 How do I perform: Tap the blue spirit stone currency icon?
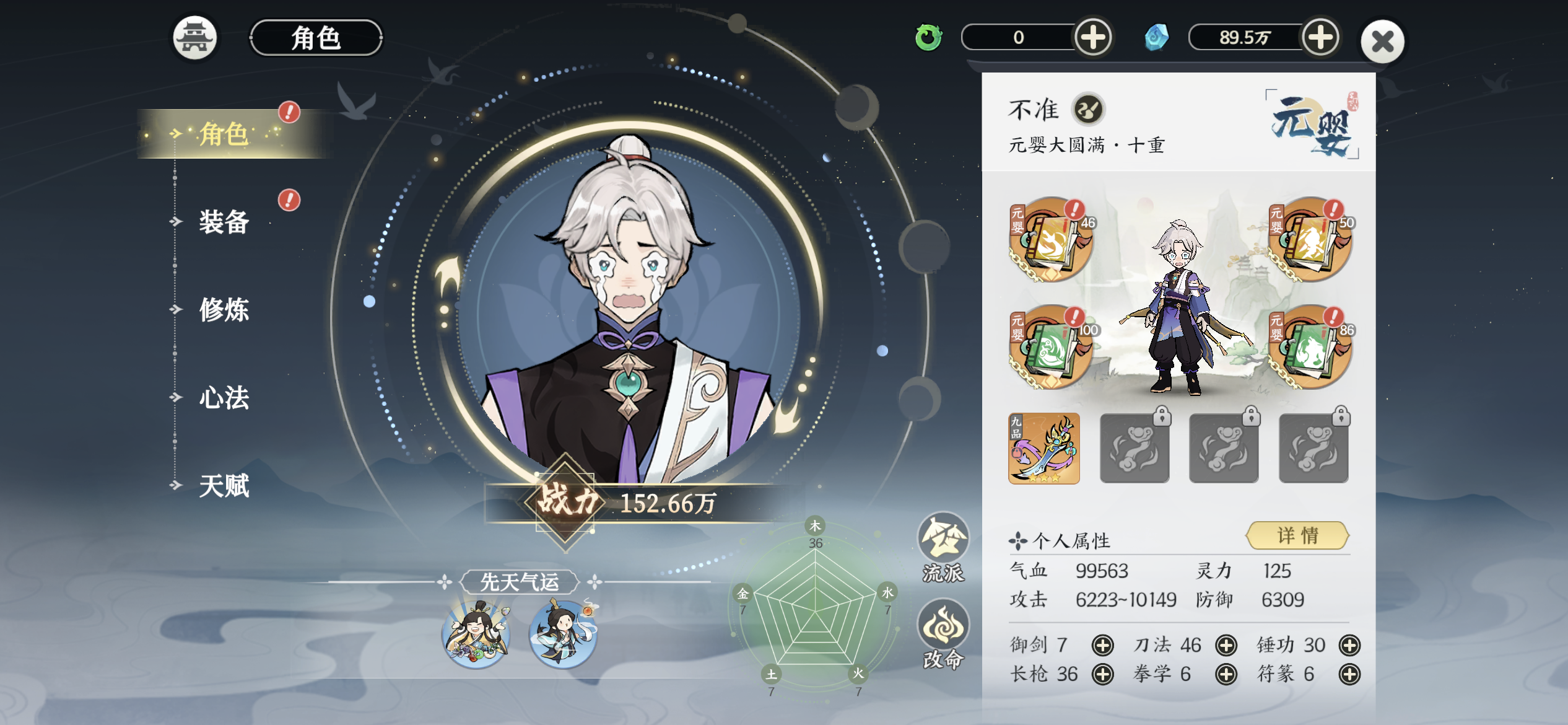[x=1156, y=37]
